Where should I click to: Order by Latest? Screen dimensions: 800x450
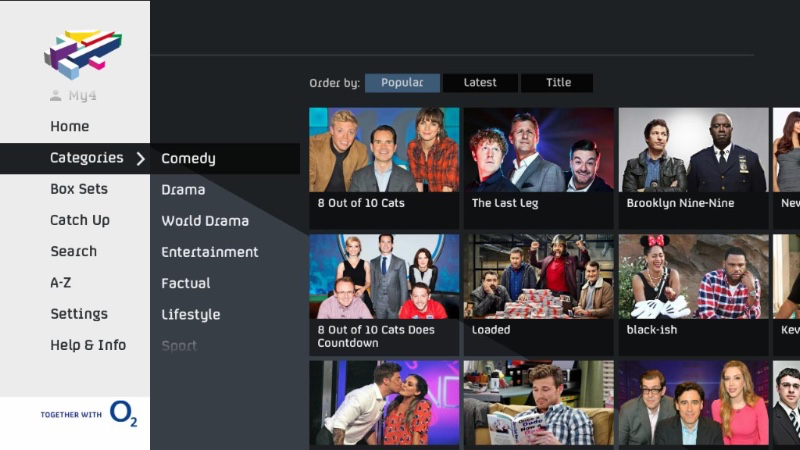(x=480, y=83)
